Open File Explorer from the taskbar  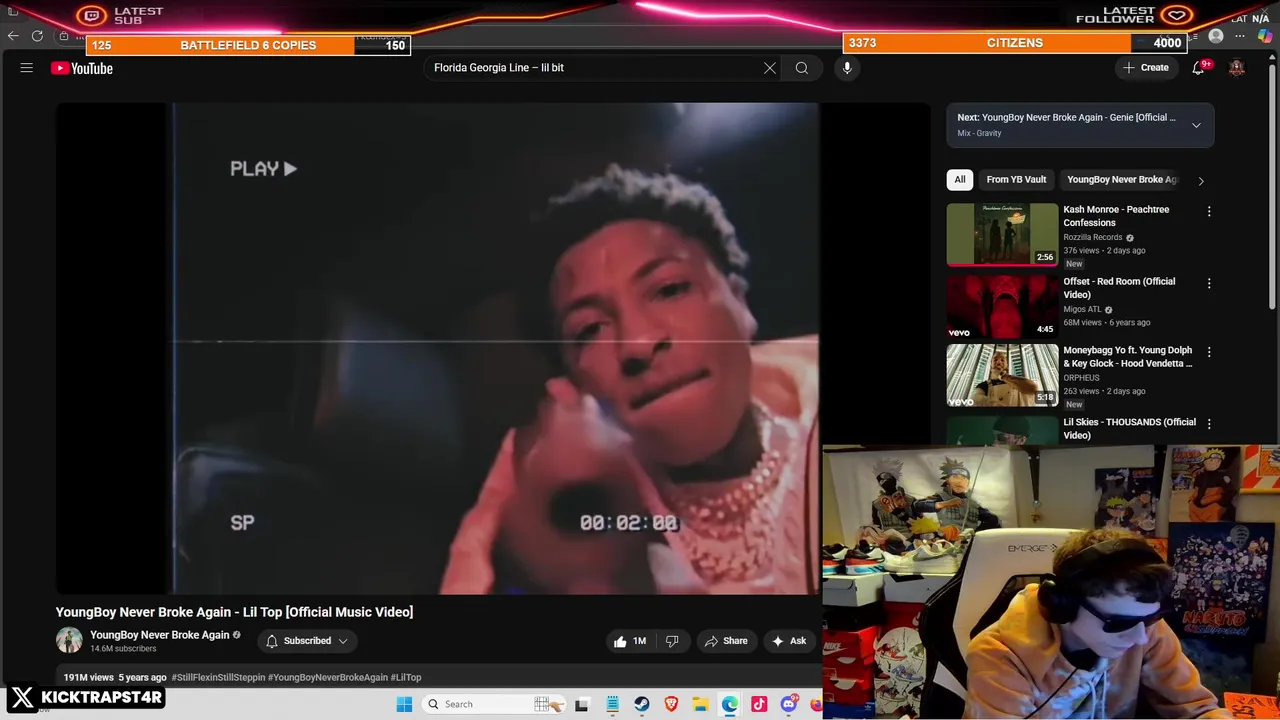(x=701, y=704)
